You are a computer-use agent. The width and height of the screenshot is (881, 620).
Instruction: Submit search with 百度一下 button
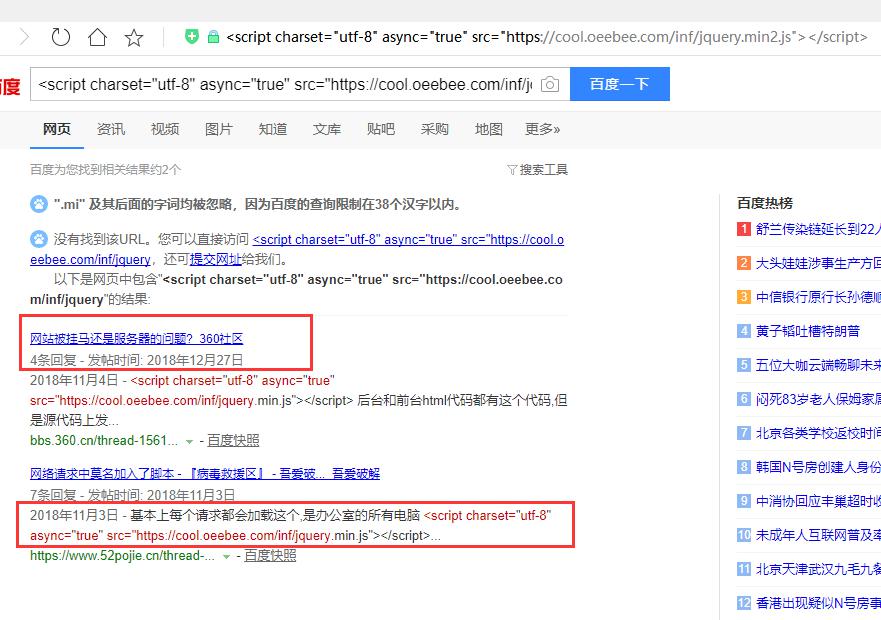pos(619,84)
